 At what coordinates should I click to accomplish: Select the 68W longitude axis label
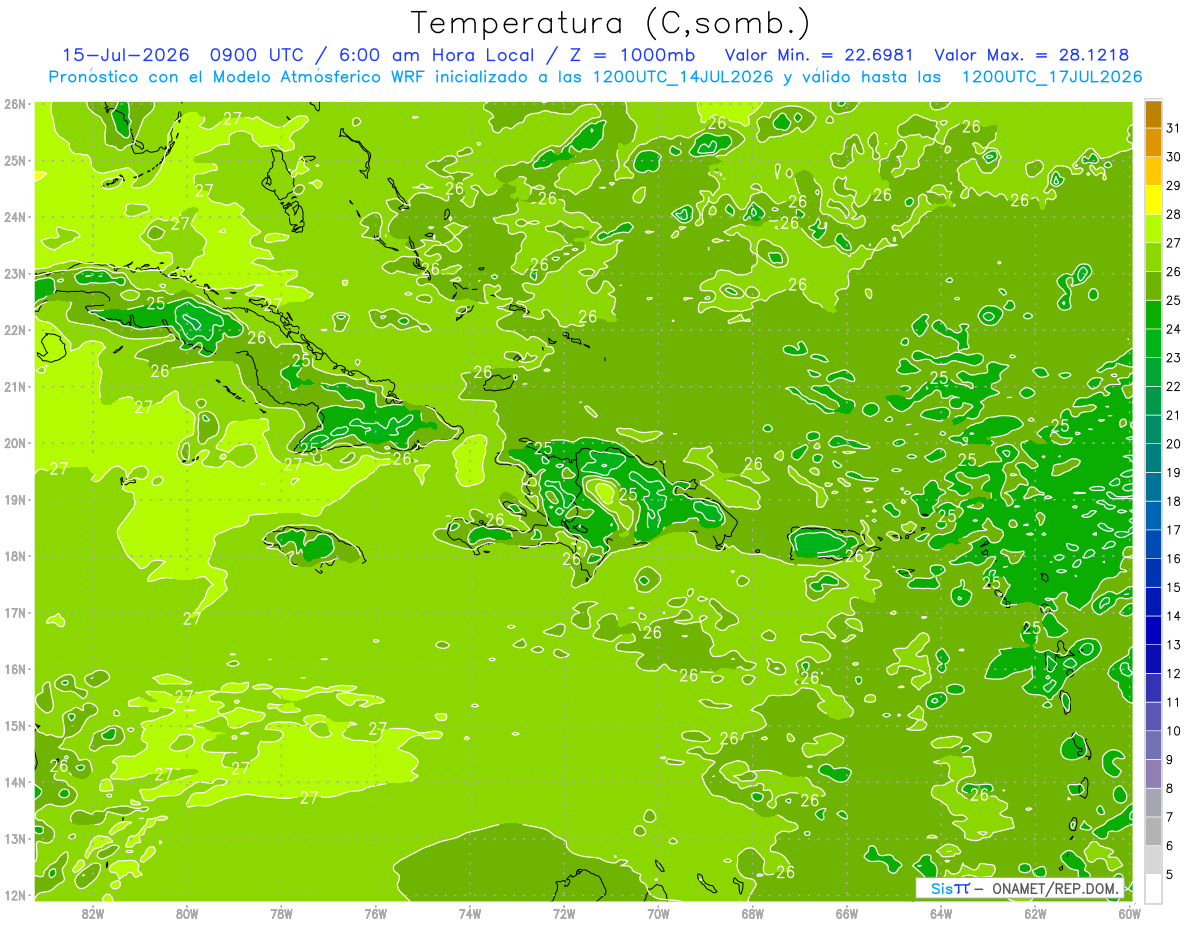tap(753, 913)
